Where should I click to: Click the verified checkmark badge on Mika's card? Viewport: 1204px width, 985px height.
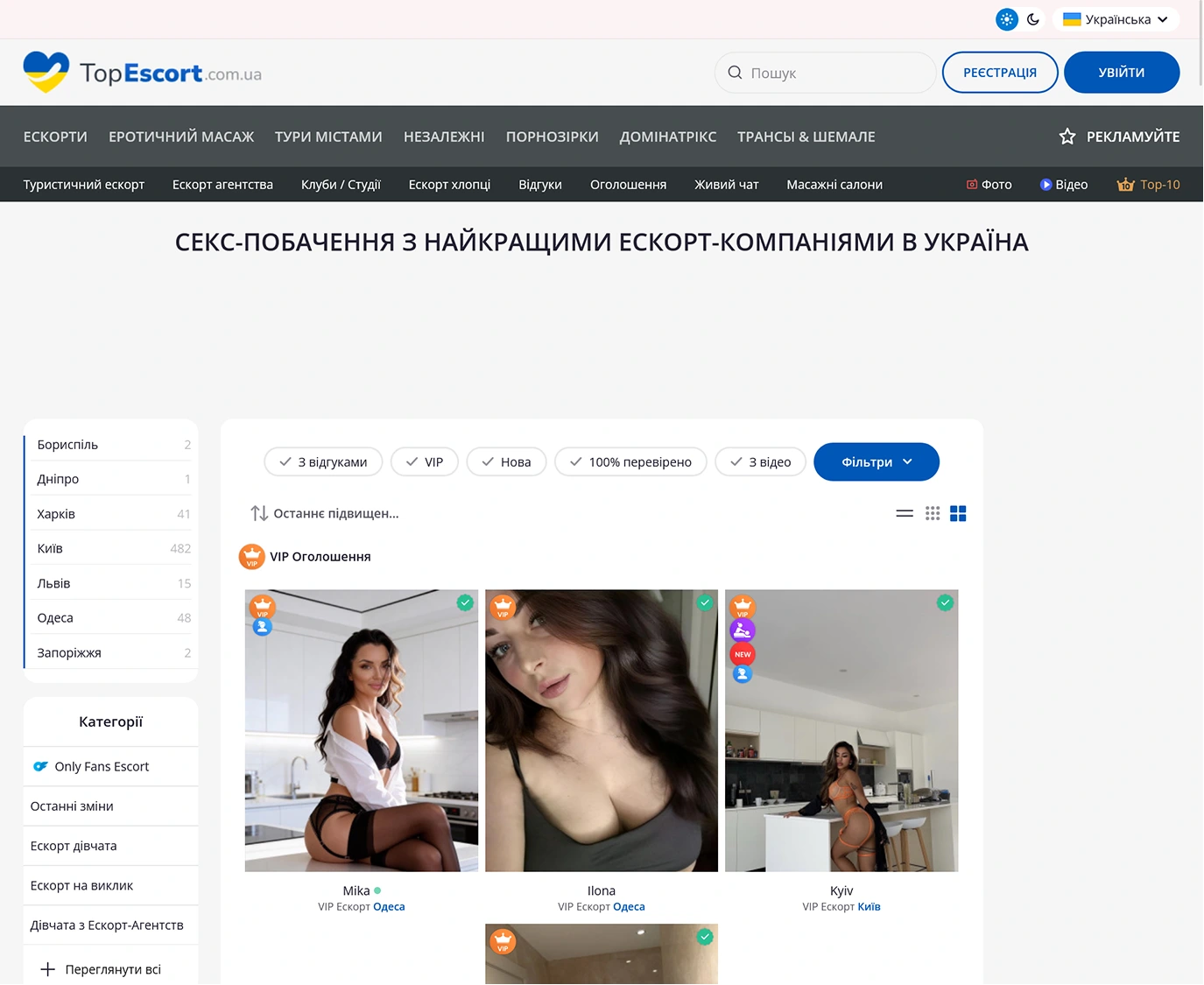(x=465, y=602)
